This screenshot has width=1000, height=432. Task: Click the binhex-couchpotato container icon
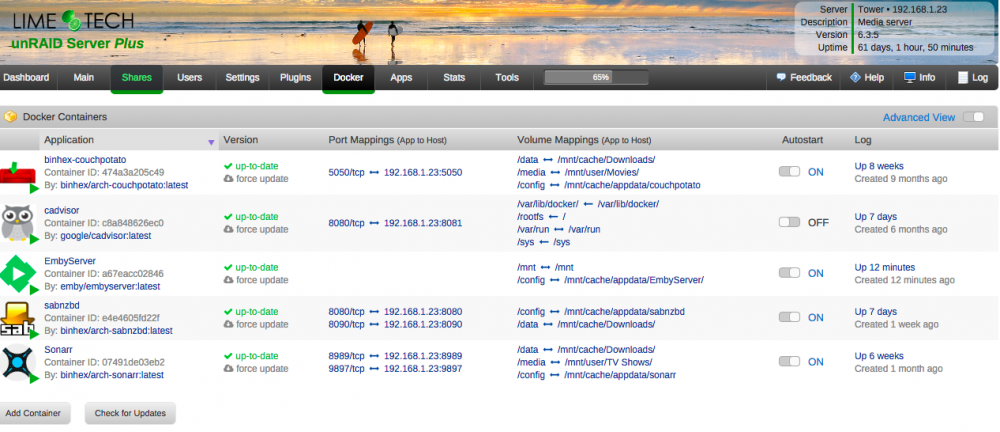pos(17,175)
